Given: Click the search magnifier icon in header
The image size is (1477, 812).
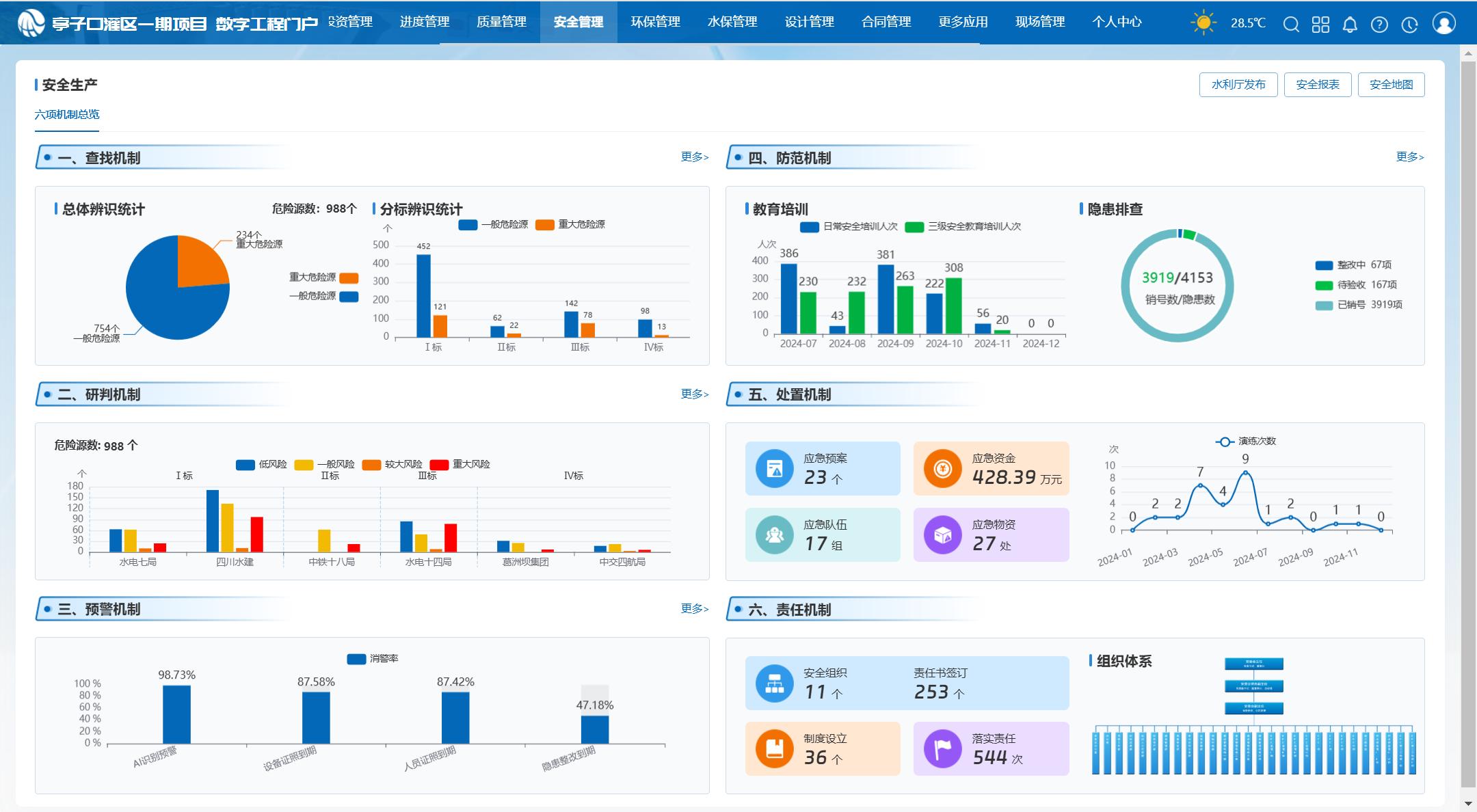Looking at the screenshot, I should pos(1291,25).
